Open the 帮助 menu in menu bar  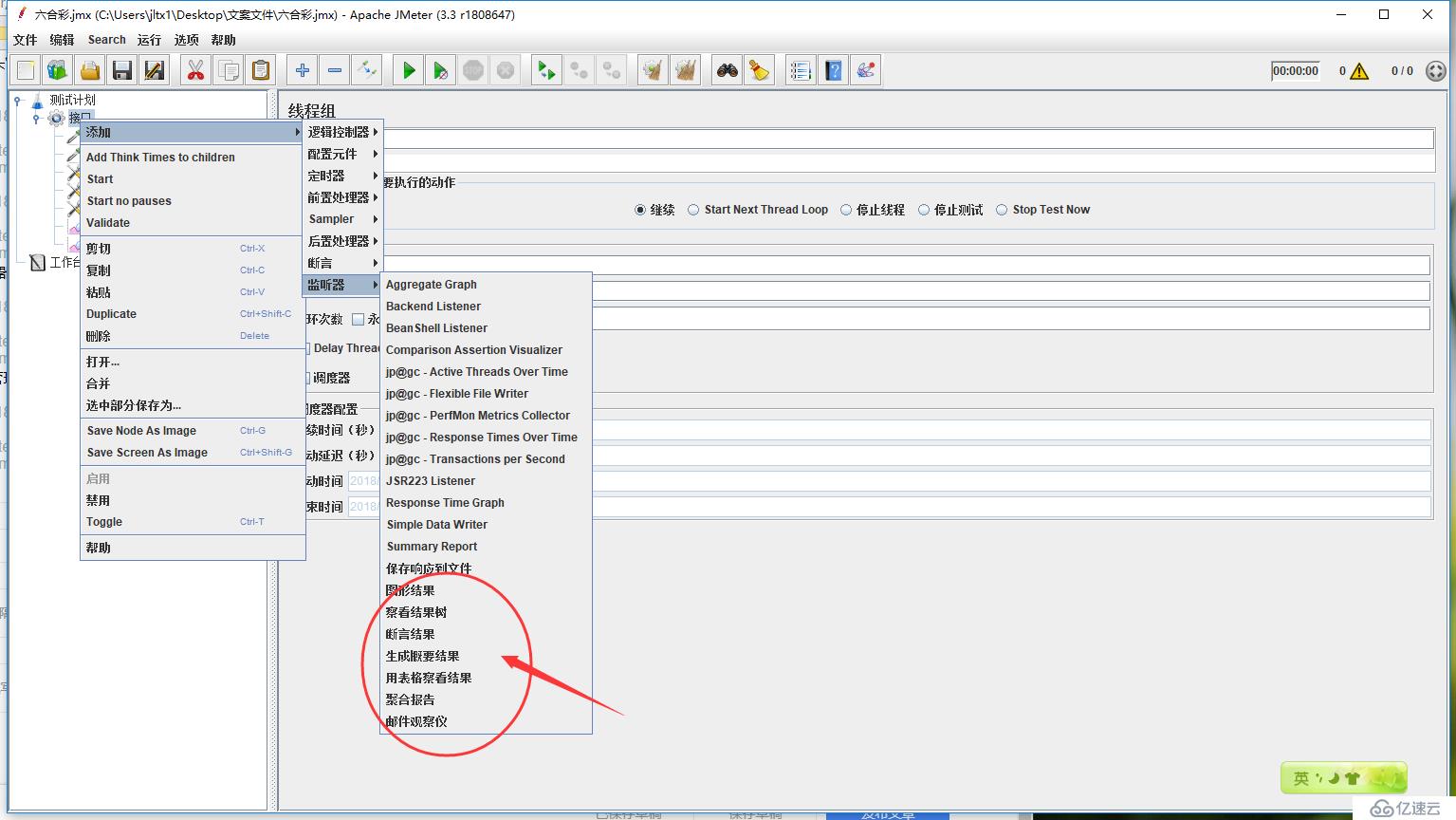(x=224, y=40)
